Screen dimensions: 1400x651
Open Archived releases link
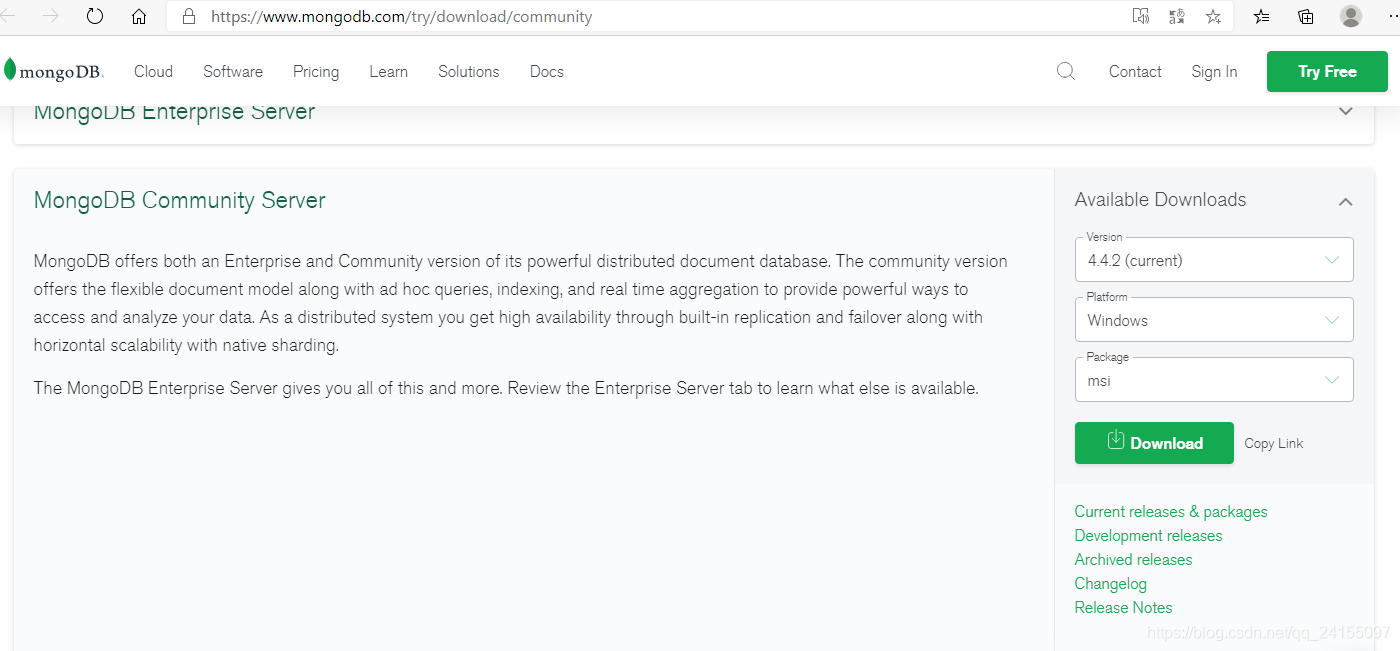tap(1133, 560)
